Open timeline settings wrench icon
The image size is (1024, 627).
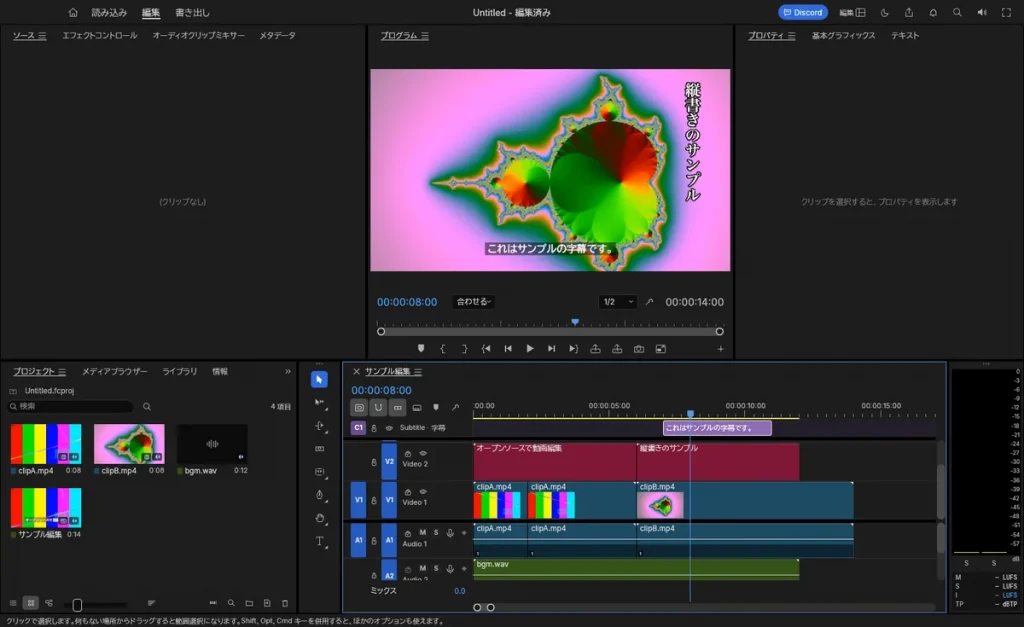coord(455,408)
